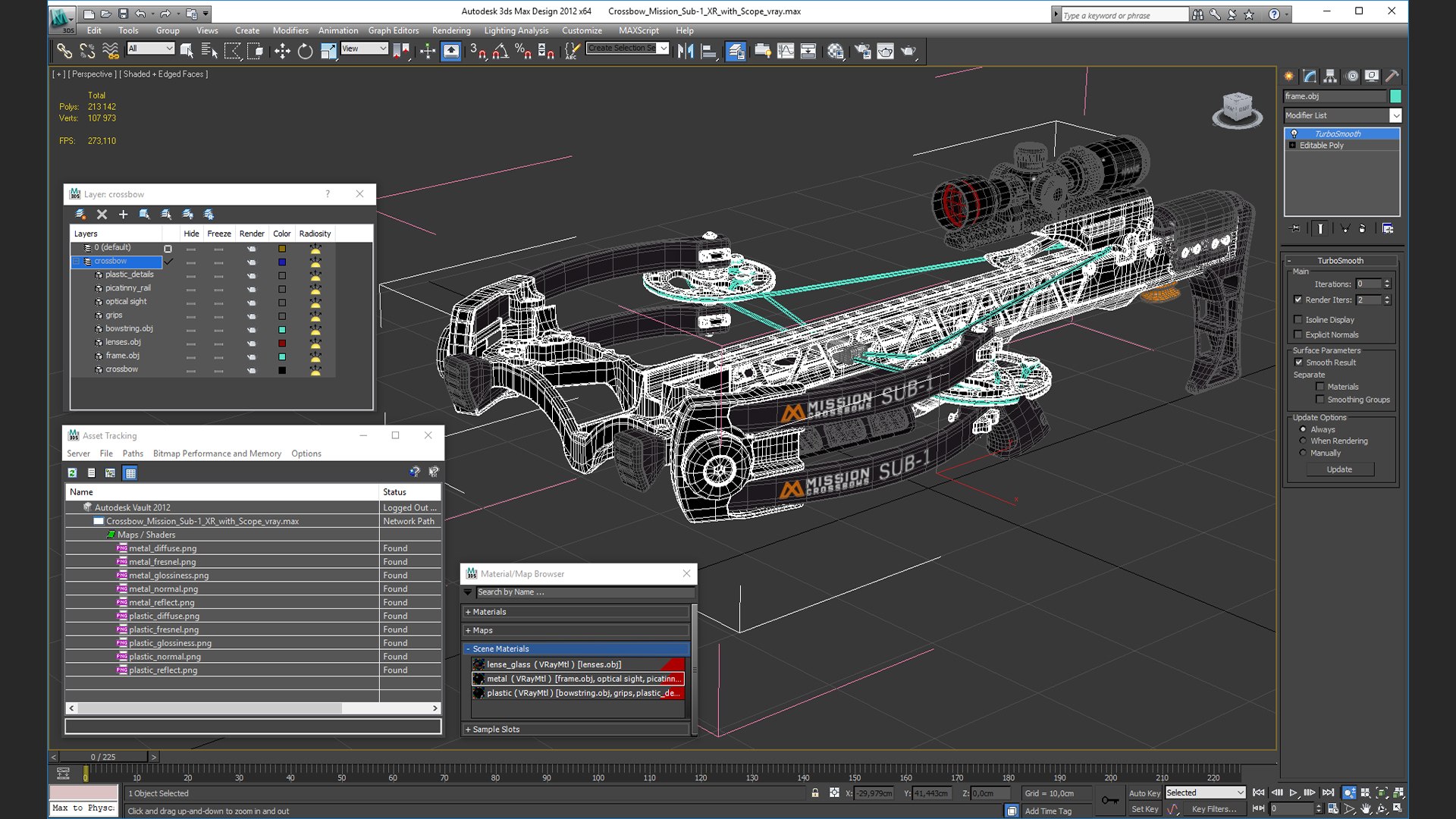
Task: Click Add selected objects plus icon in Layer dialog
Action: click(123, 215)
